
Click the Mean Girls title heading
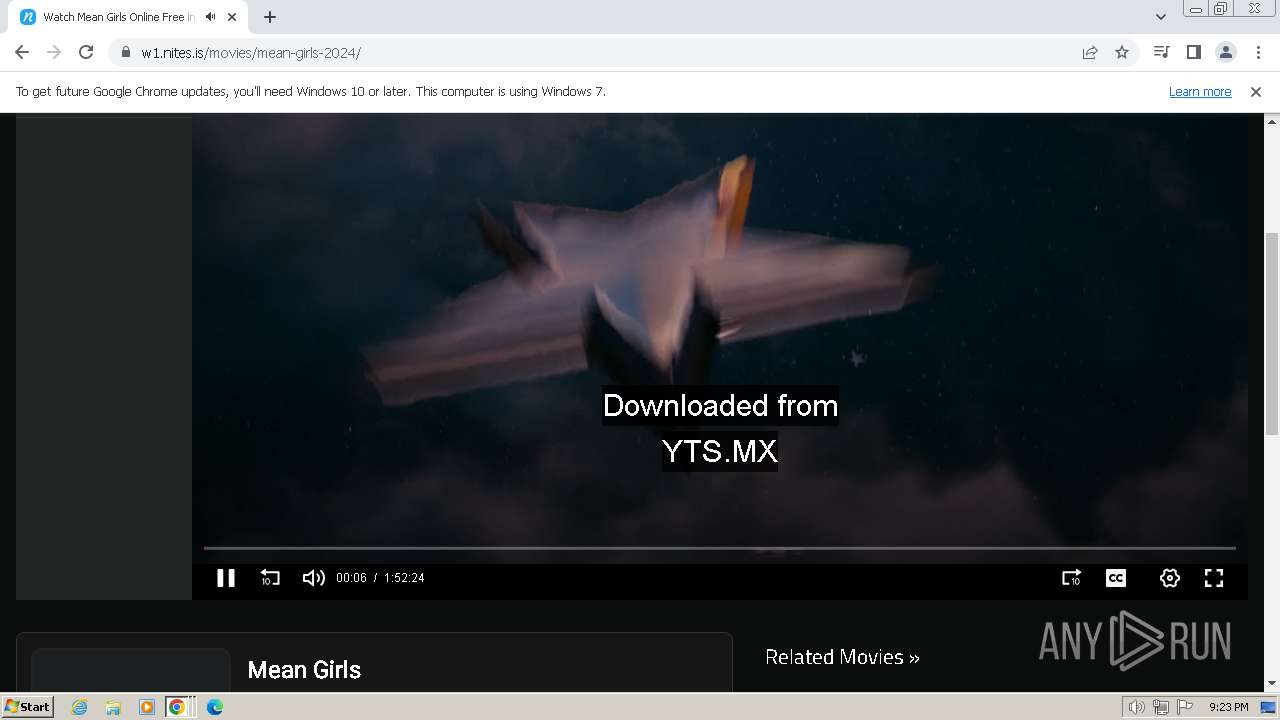click(304, 670)
